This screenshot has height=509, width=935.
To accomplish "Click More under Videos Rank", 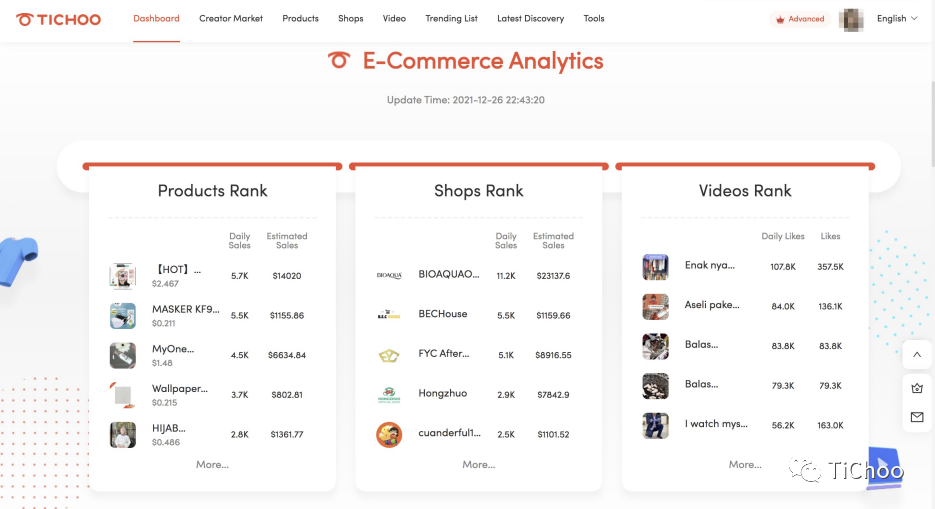I will tap(745, 464).
